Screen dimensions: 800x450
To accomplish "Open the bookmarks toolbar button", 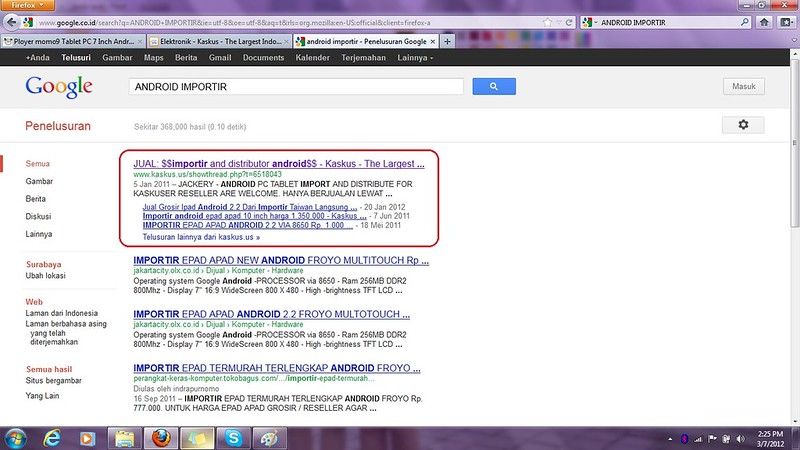I will 786,22.
